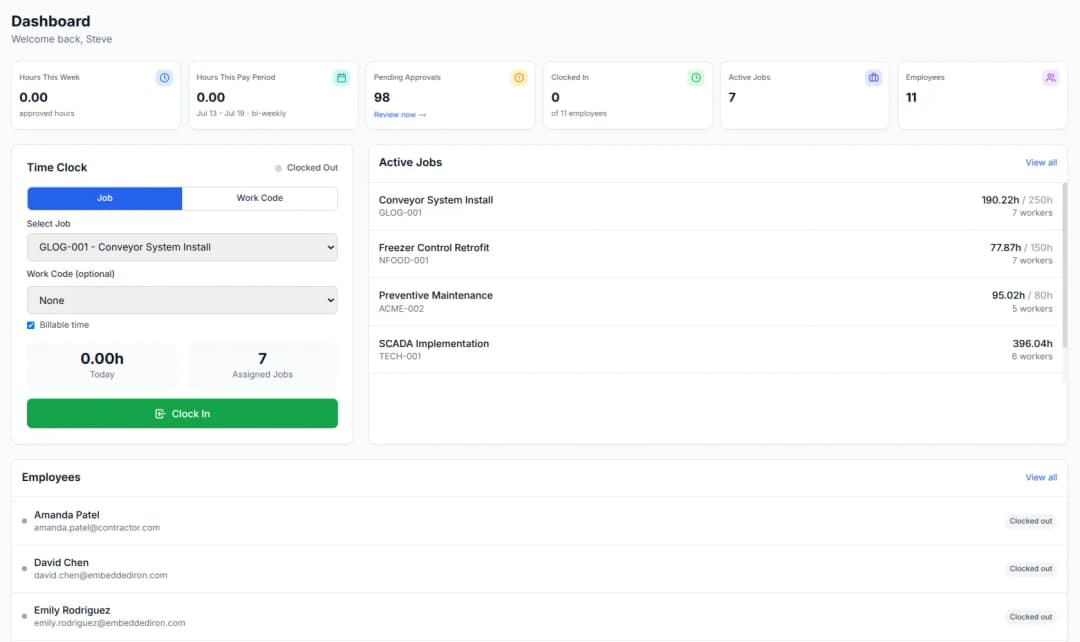Click Clocked out badge for David Chen
The width and height of the screenshot is (1080, 642).
[x=1030, y=568]
